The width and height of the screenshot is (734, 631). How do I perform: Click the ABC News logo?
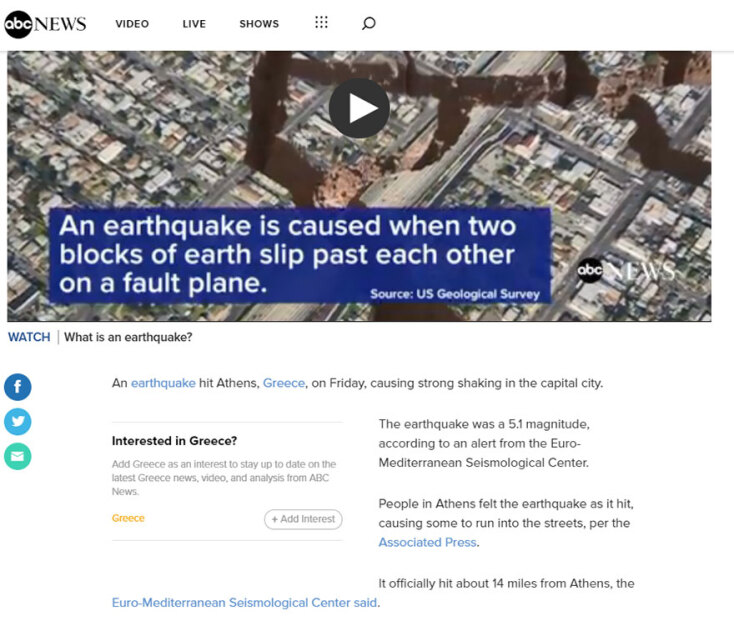pos(46,24)
